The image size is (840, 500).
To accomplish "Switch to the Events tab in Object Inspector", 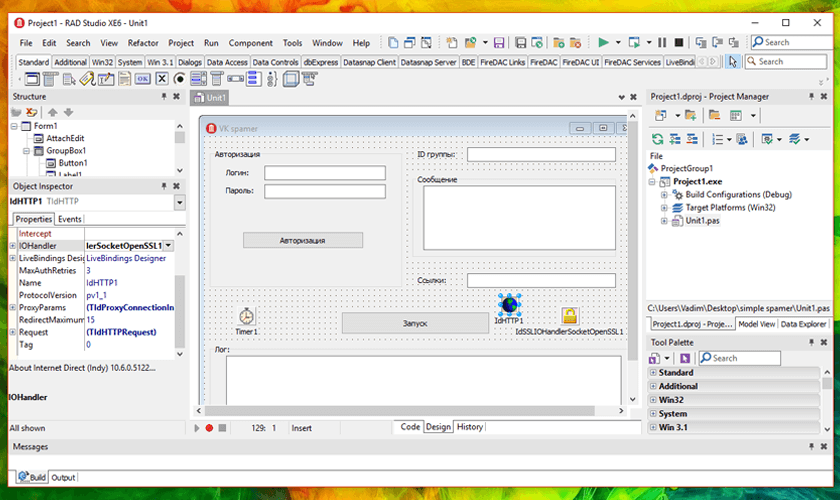I will [70, 219].
